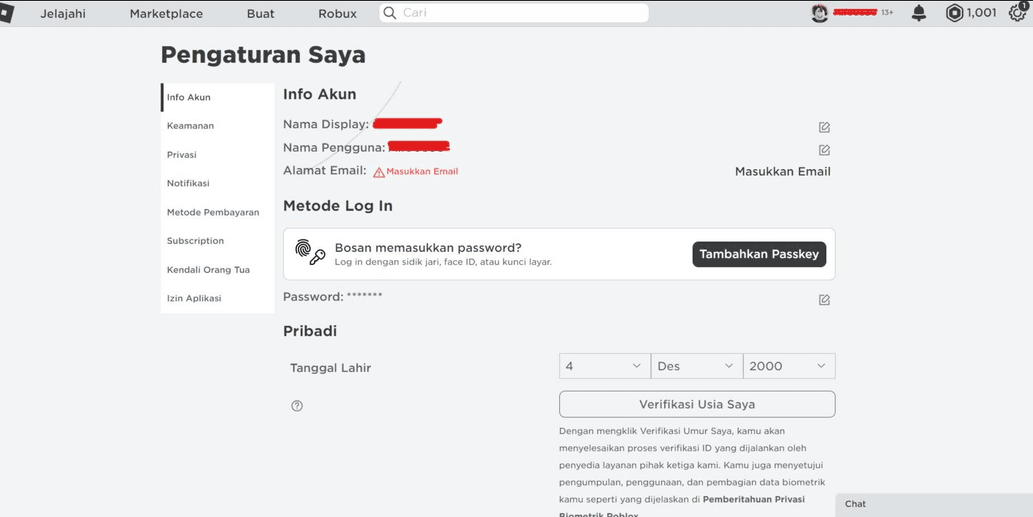Select the Keamanan settings tab
This screenshot has height=517, width=1033.
217,126
